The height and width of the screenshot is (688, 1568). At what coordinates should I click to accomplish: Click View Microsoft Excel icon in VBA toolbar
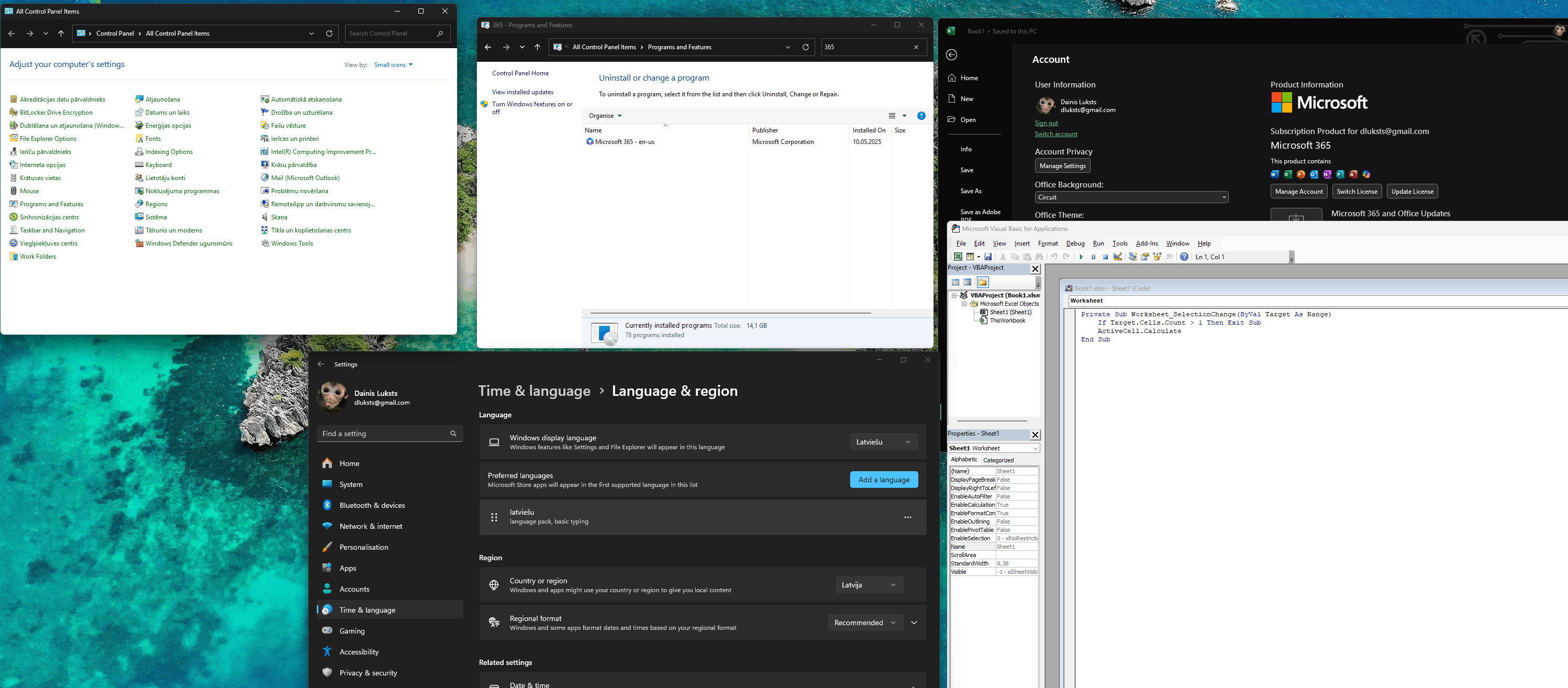(x=958, y=257)
